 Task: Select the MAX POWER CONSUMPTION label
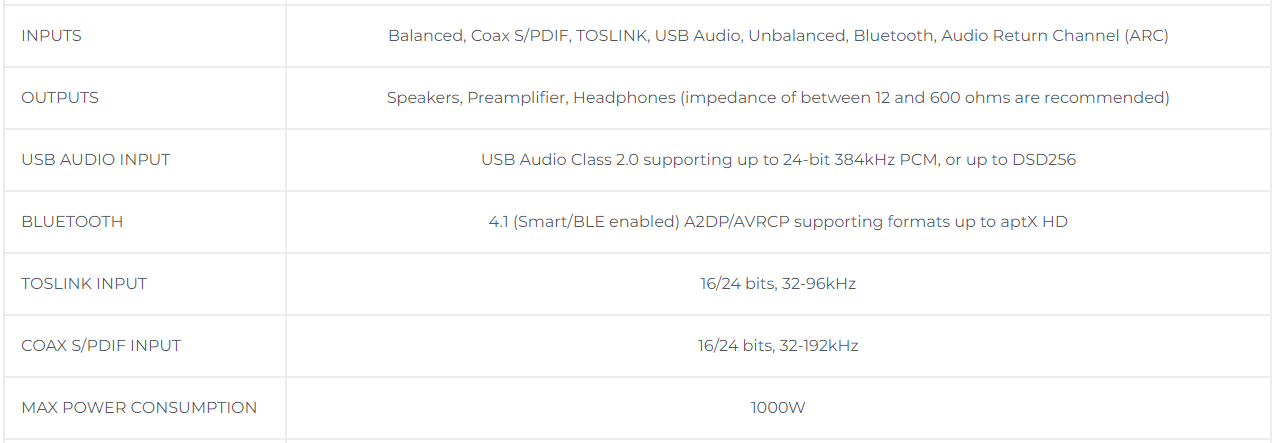click(139, 408)
